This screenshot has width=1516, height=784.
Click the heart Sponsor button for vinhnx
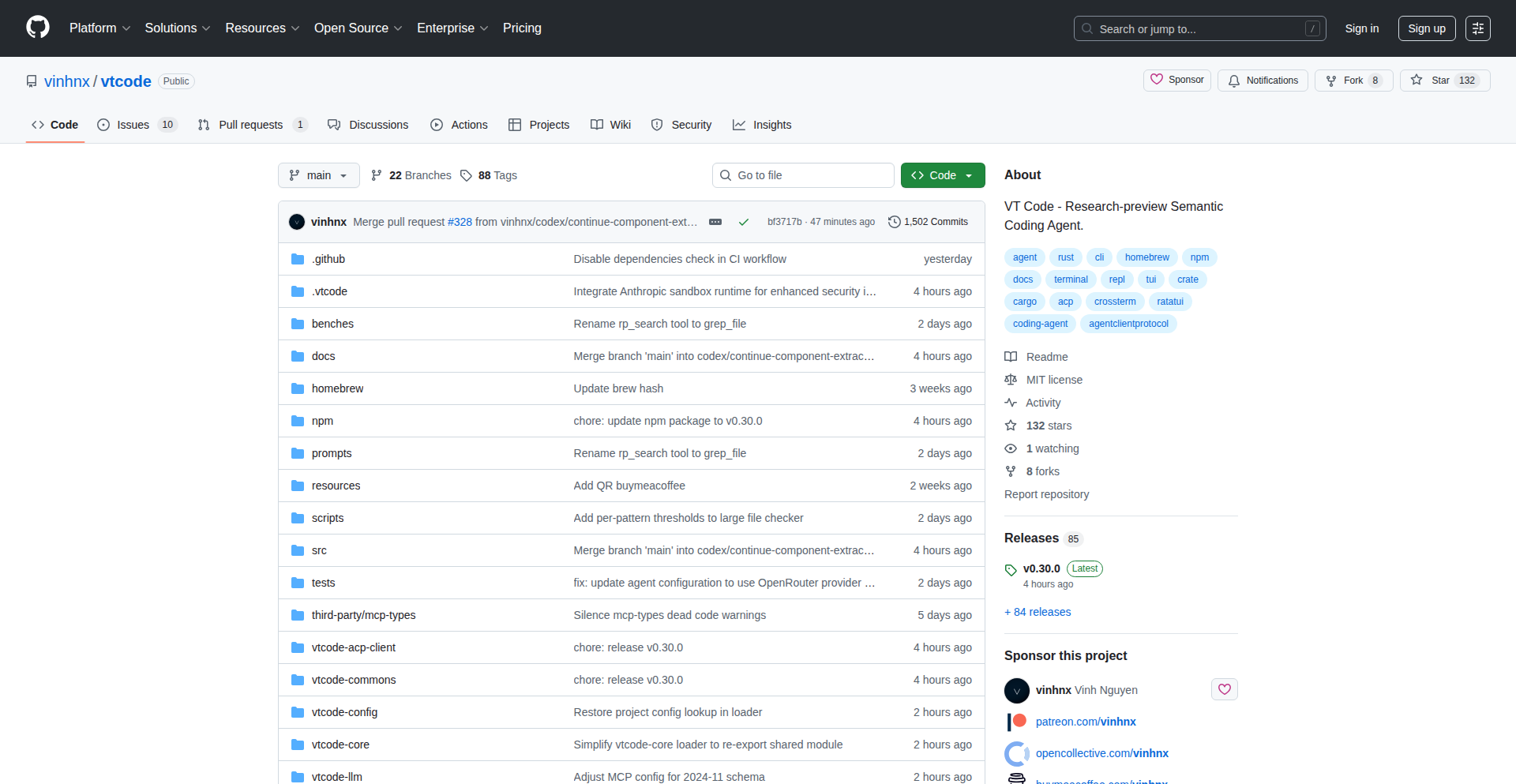(1224, 689)
